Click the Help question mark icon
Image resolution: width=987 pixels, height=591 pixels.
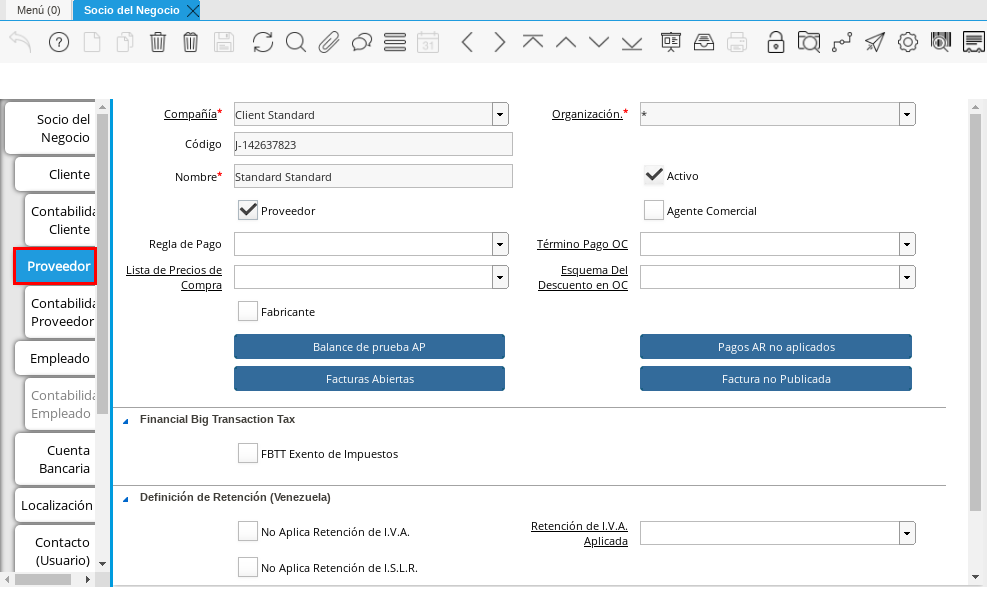tap(59, 42)
